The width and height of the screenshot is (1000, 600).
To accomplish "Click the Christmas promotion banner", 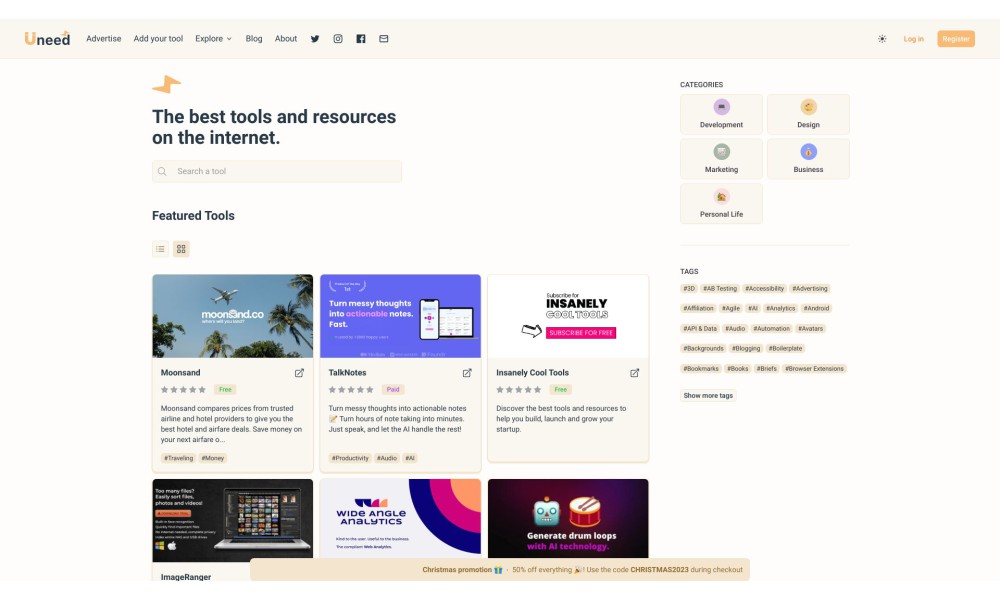I will [x=500, y=570].
